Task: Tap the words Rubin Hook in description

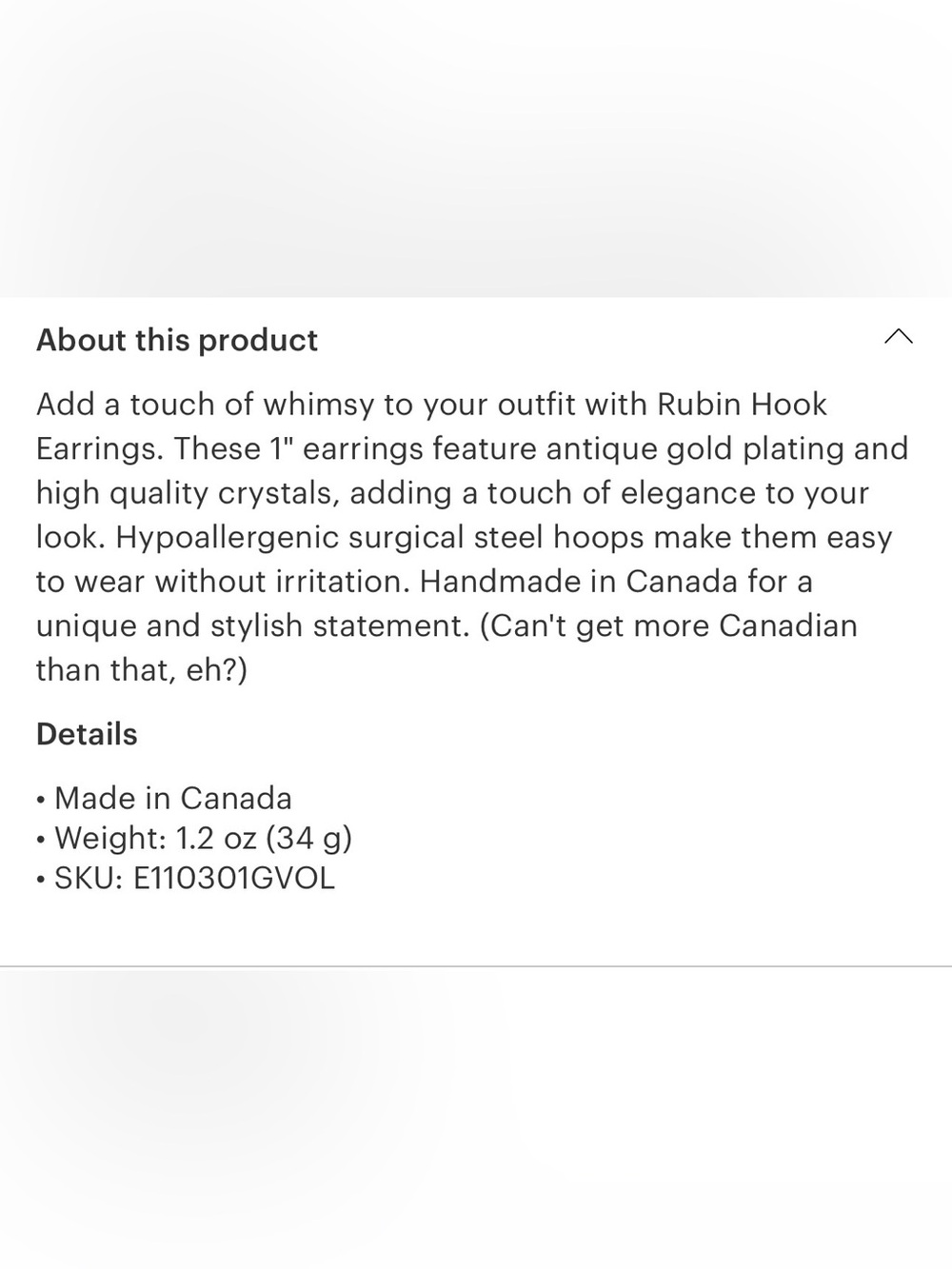Action: (743, 405)
